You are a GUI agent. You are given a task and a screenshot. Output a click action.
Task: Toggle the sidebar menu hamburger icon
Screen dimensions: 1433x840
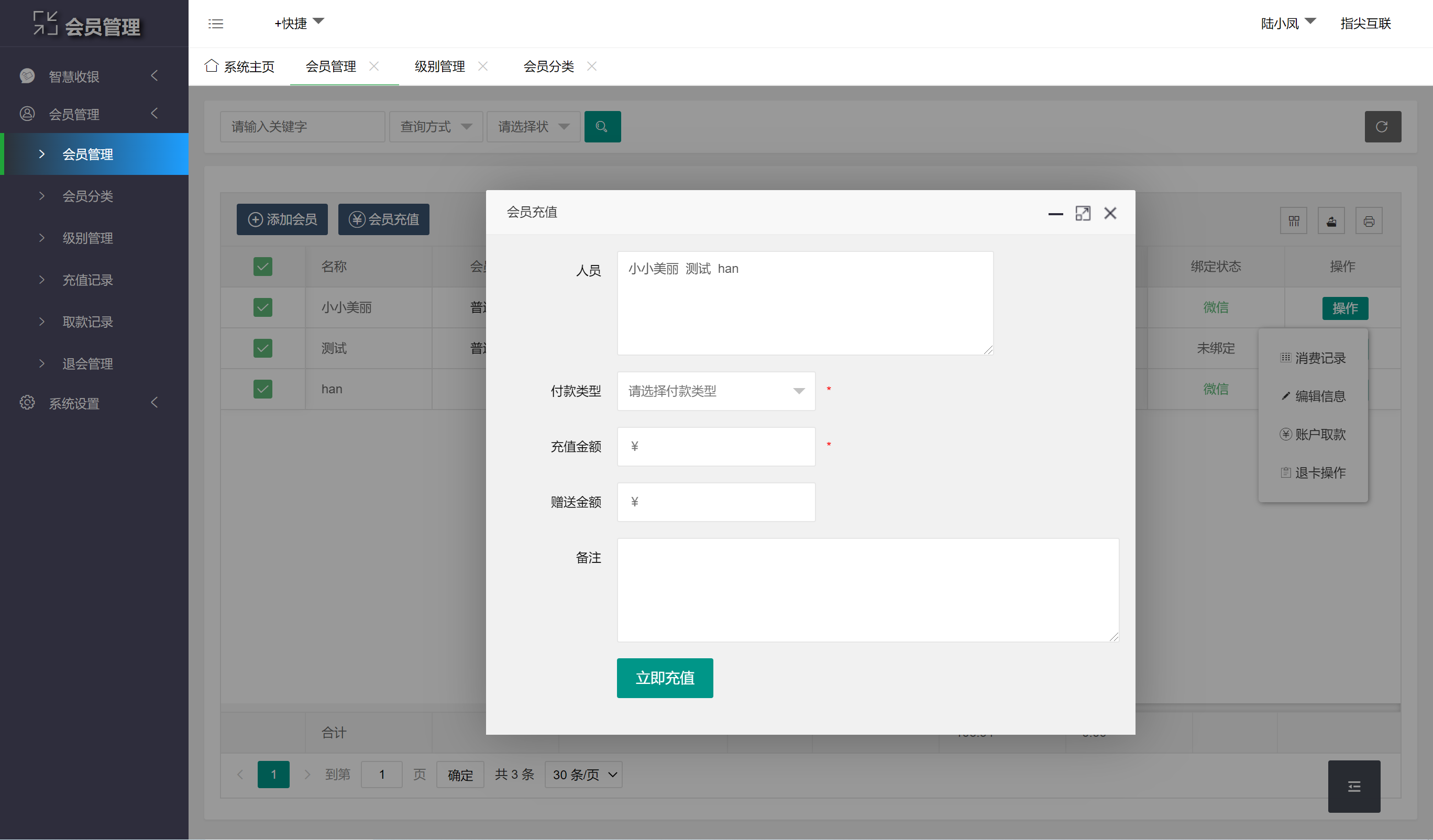(x=215, y=24)
